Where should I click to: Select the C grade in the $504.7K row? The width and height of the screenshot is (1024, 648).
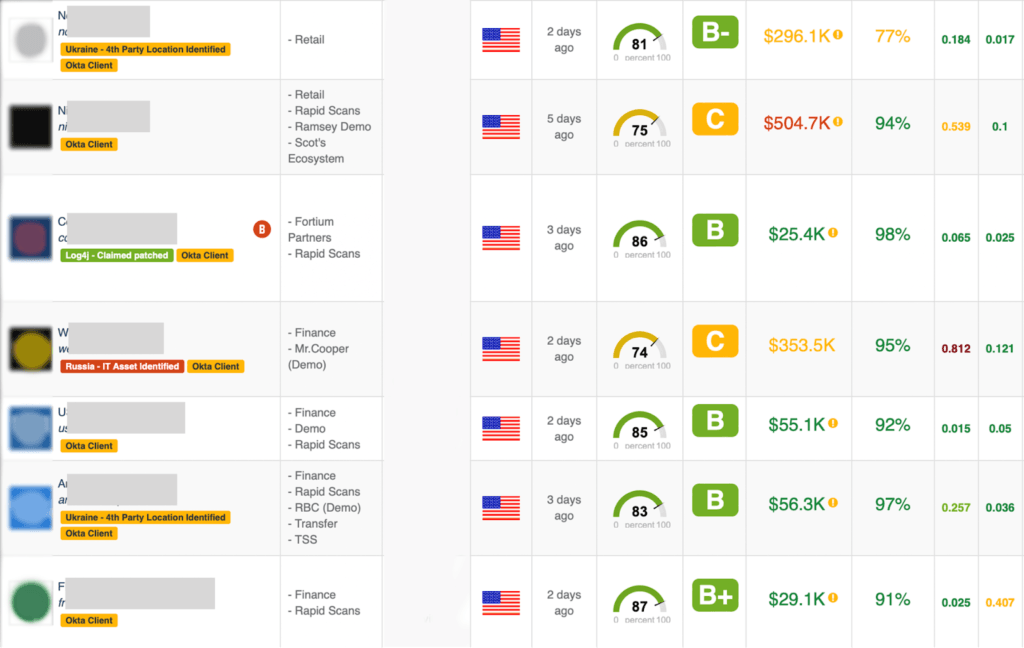coord(715,120)
